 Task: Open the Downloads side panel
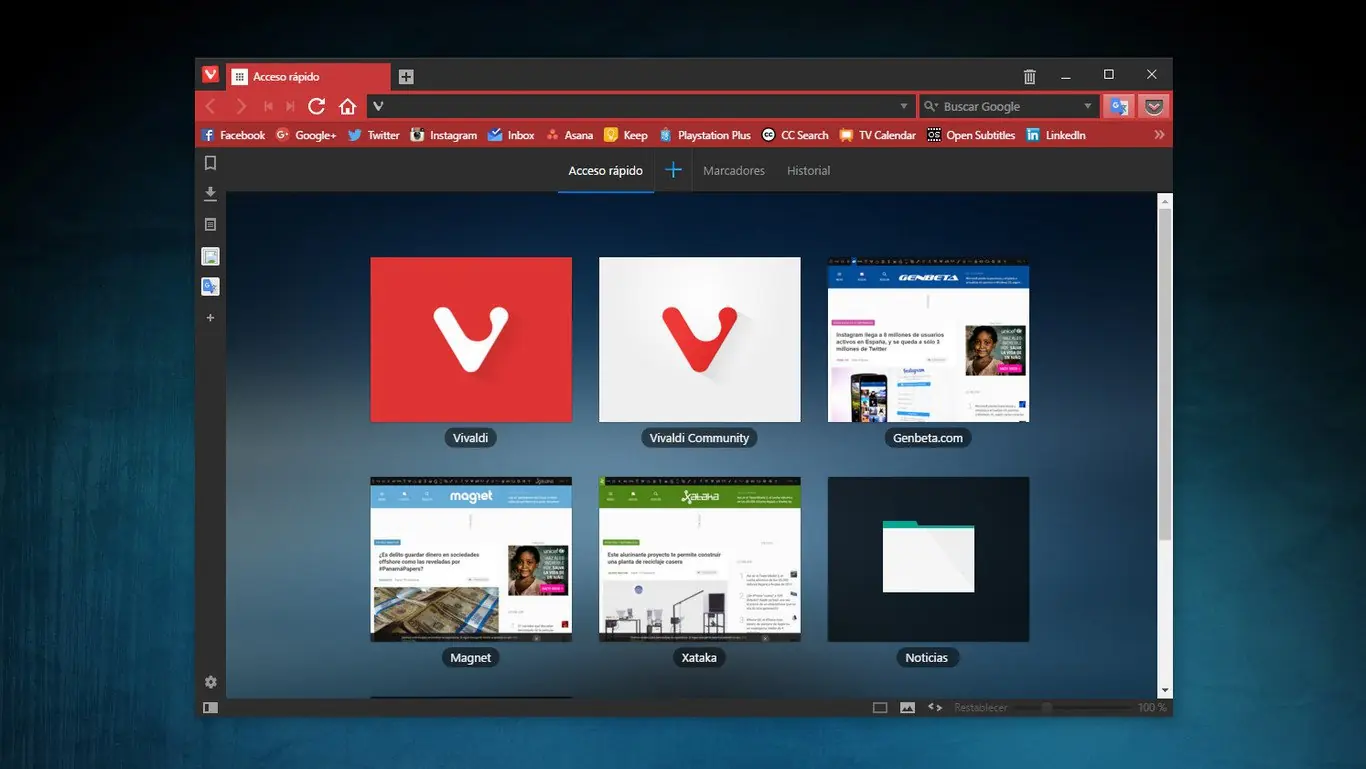click(x=210, y=193)
